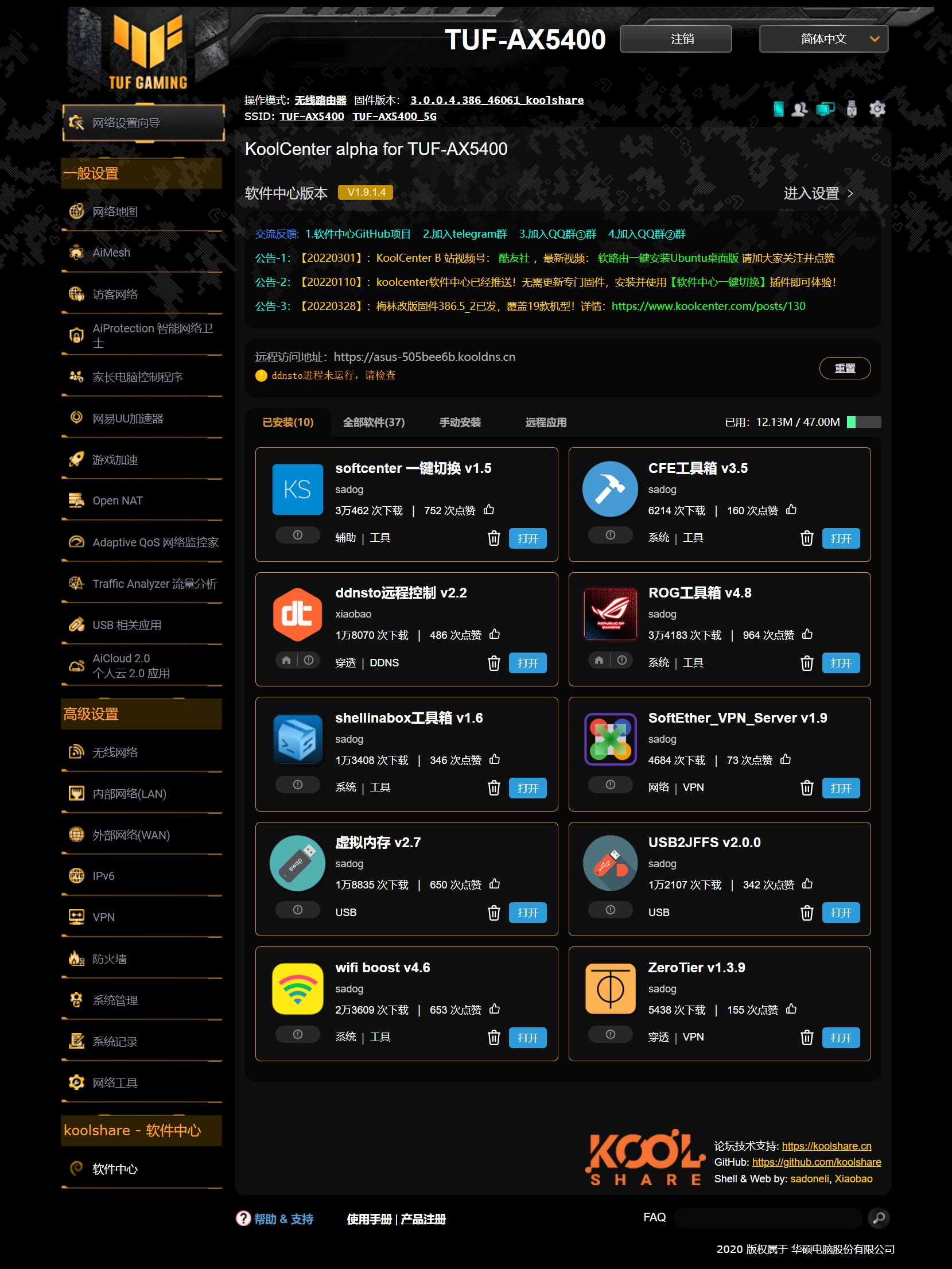Switch to the 全部软件(37) tab
This screenshot has width=952, height=1269.
tap(374, 422)
